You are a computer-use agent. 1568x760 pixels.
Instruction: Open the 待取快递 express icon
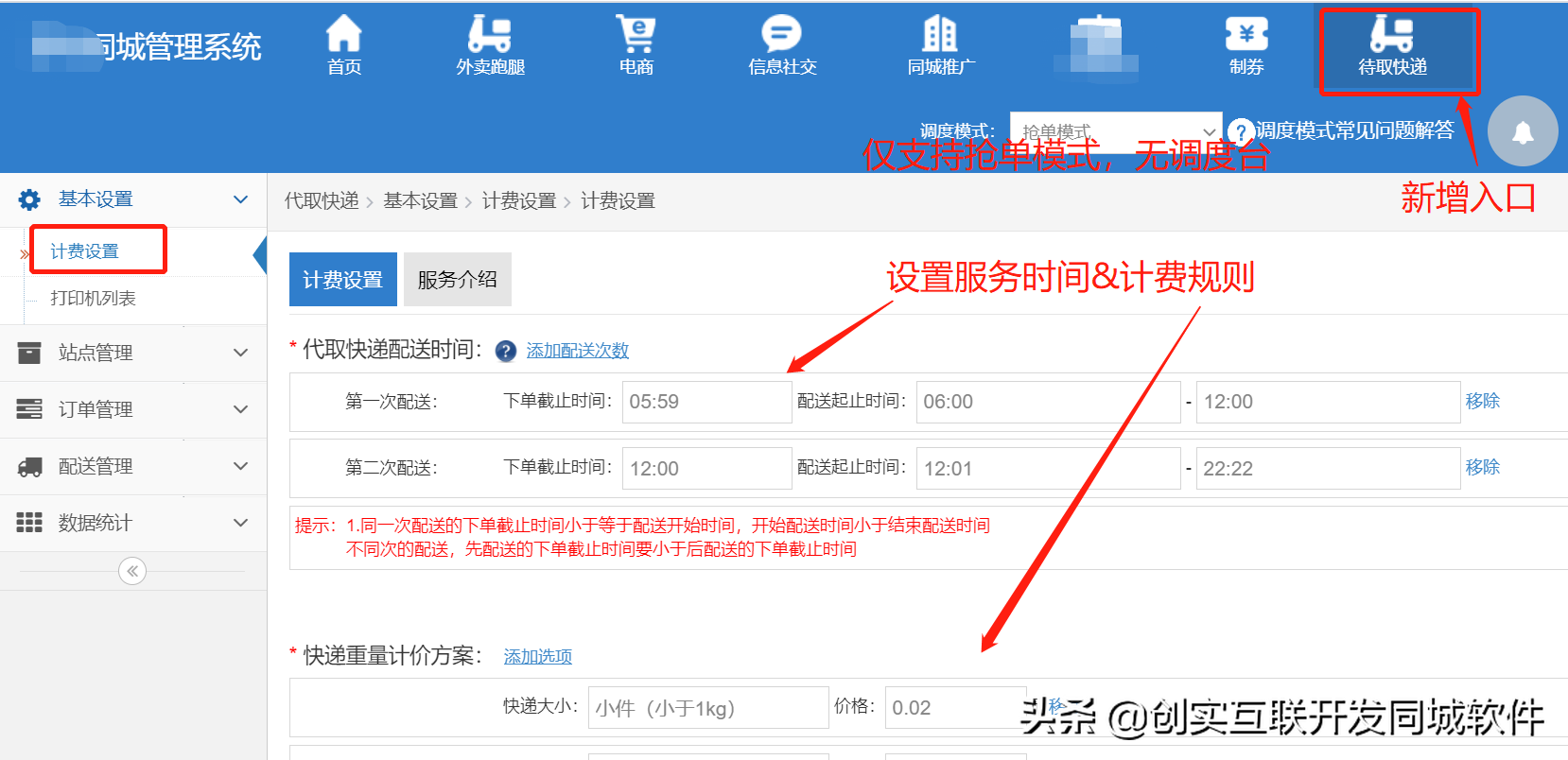(x=1392, y=35)
